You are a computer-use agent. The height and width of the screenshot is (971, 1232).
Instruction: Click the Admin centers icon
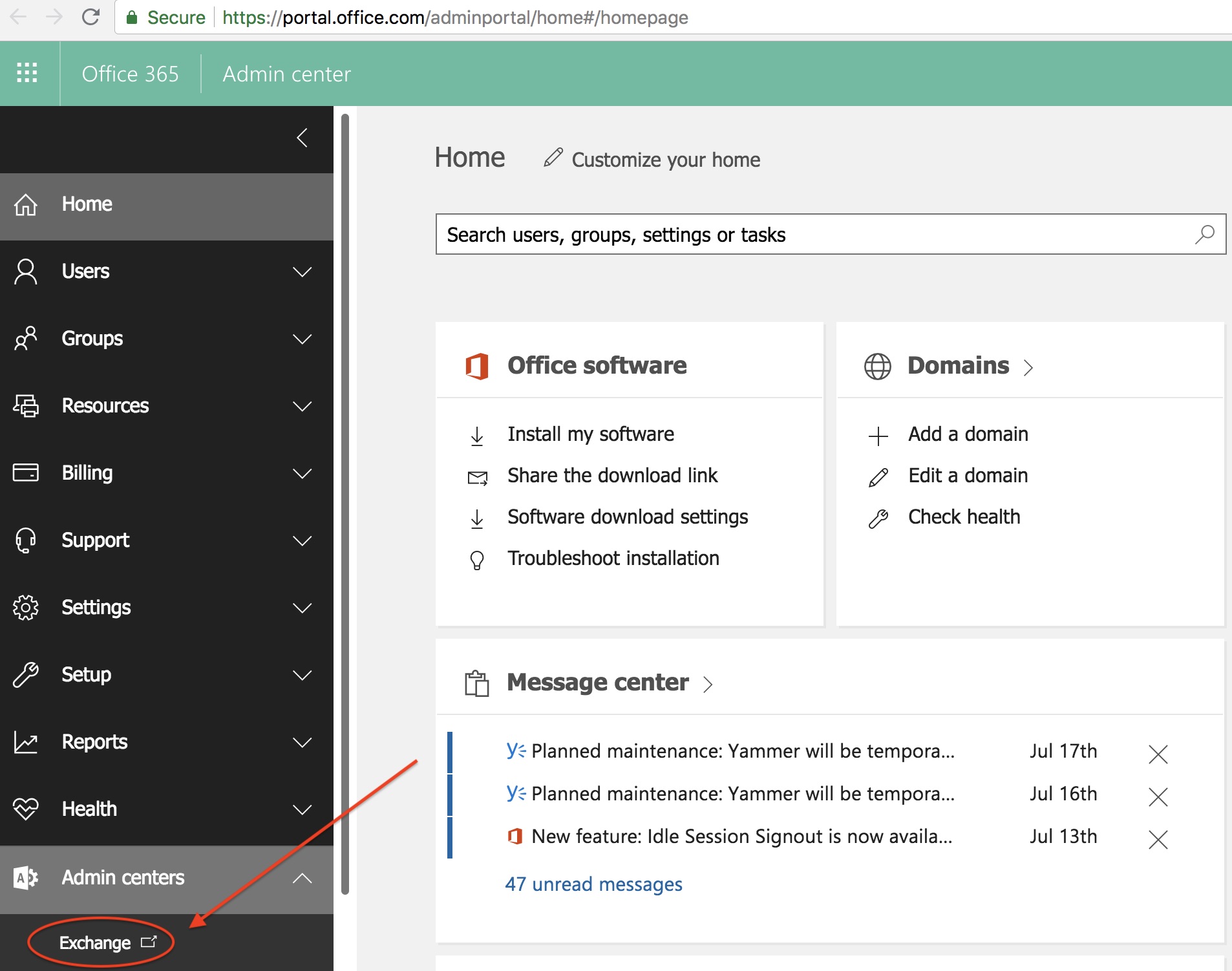click(x=26, y=877)
